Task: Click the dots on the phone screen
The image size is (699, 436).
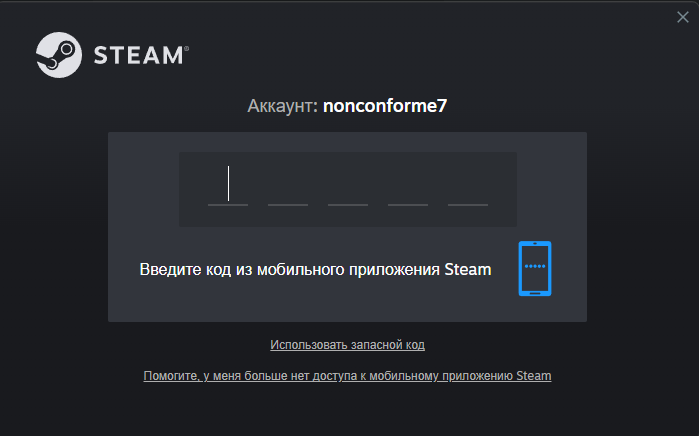Action: click(535, 266)
